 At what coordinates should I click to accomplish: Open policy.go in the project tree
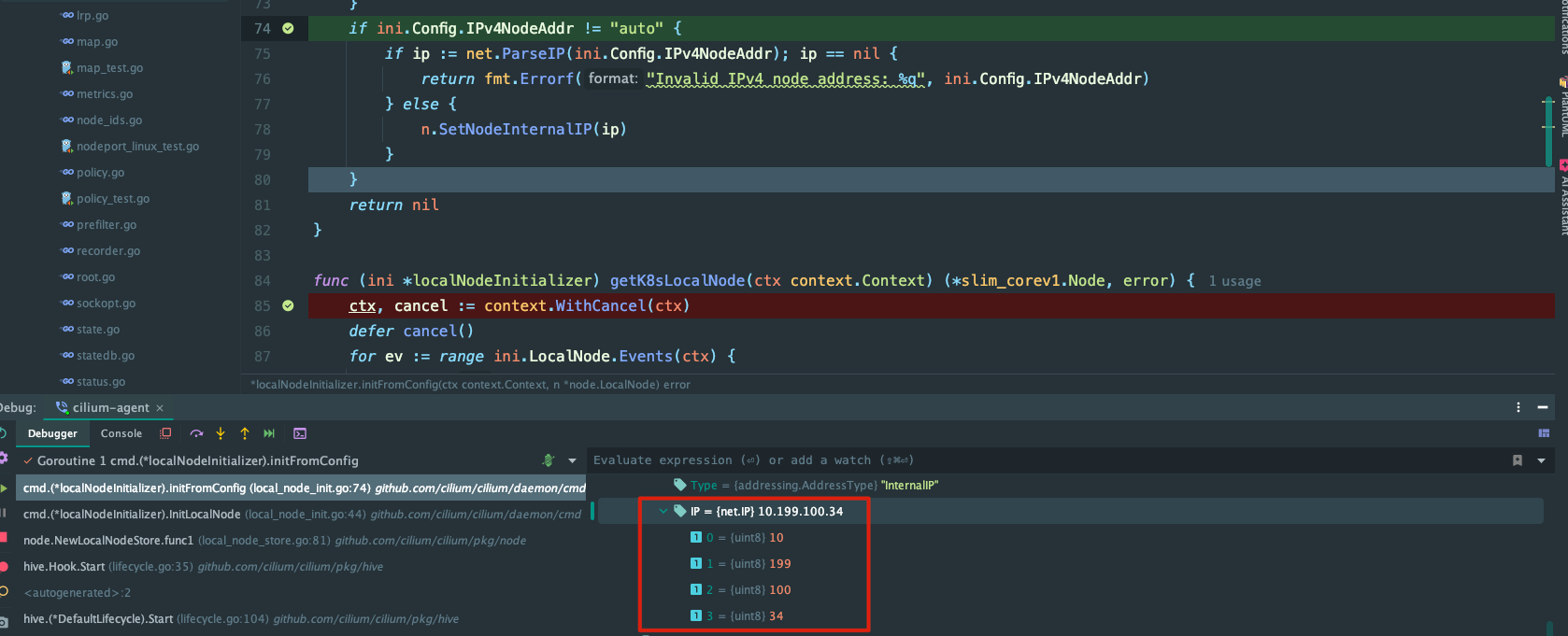tap(100, 173)
